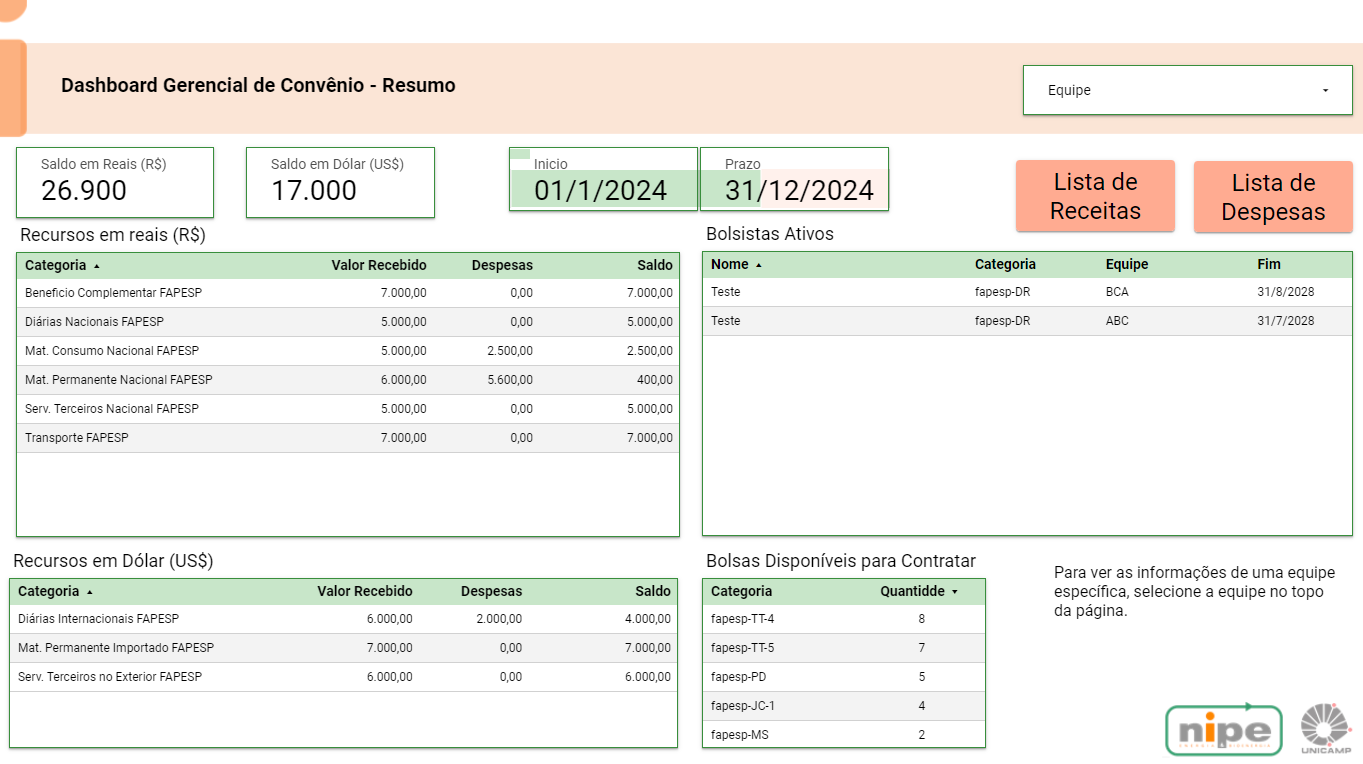Click Valor Recebido header in dólar table
Screen dimensions: 1363x764
coord(365,591)
